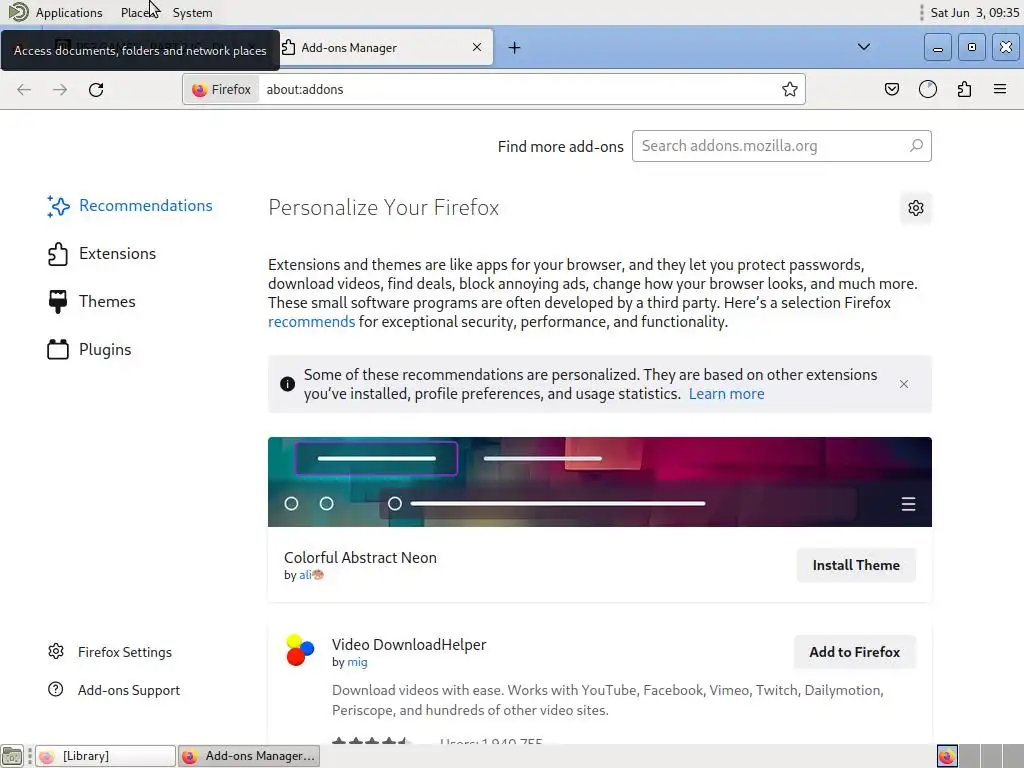This screenshot has height=768, width=1024.
Task: Click the Colorful Abstract Neon theme preview
Action: [x=600, y=482]
